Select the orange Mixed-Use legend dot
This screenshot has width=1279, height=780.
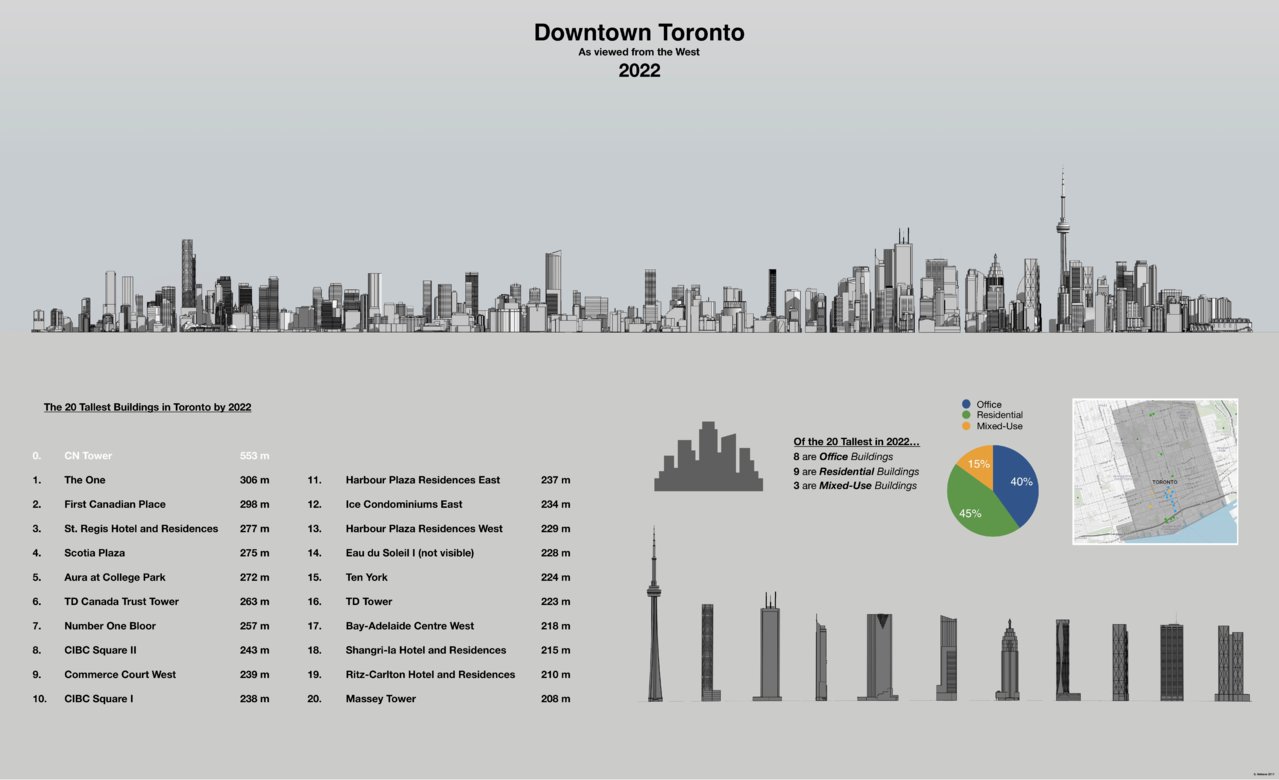966,426
